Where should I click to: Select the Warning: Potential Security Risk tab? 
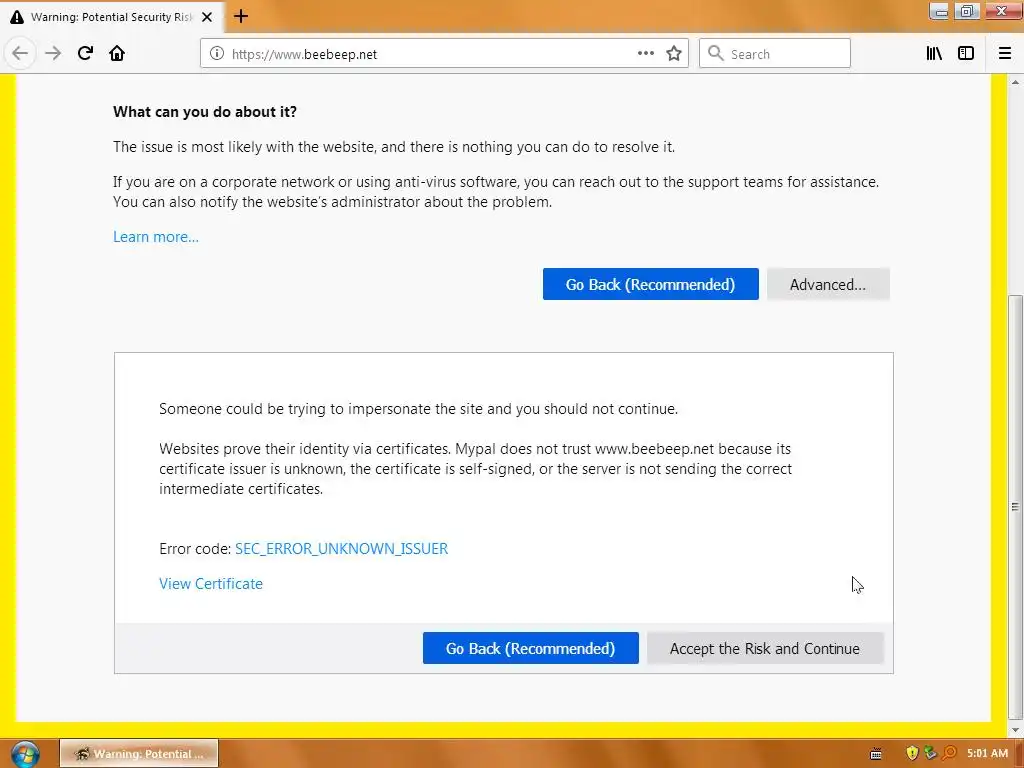point(111,17)
